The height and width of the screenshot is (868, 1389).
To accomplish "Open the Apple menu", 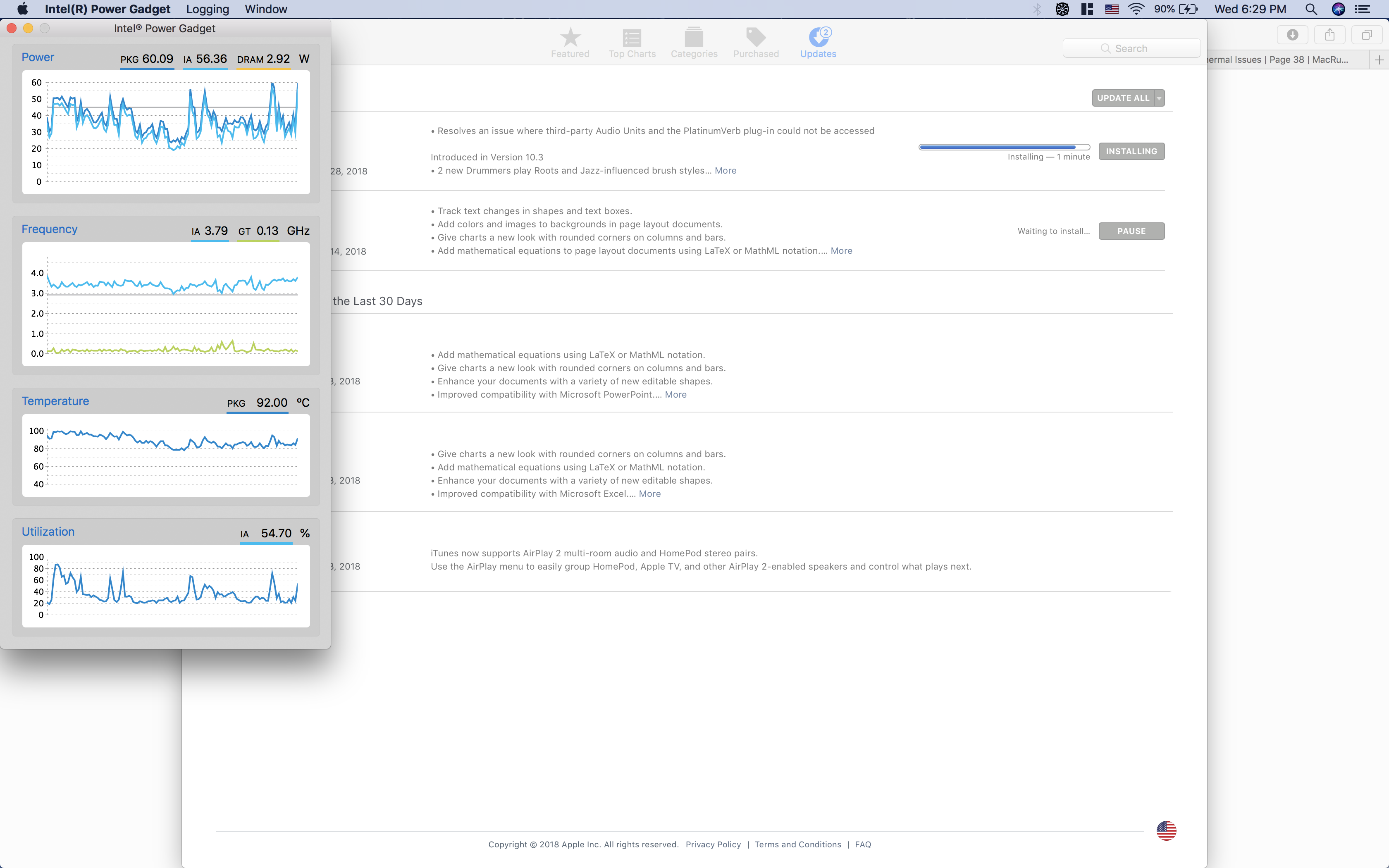I will [22, 9].
